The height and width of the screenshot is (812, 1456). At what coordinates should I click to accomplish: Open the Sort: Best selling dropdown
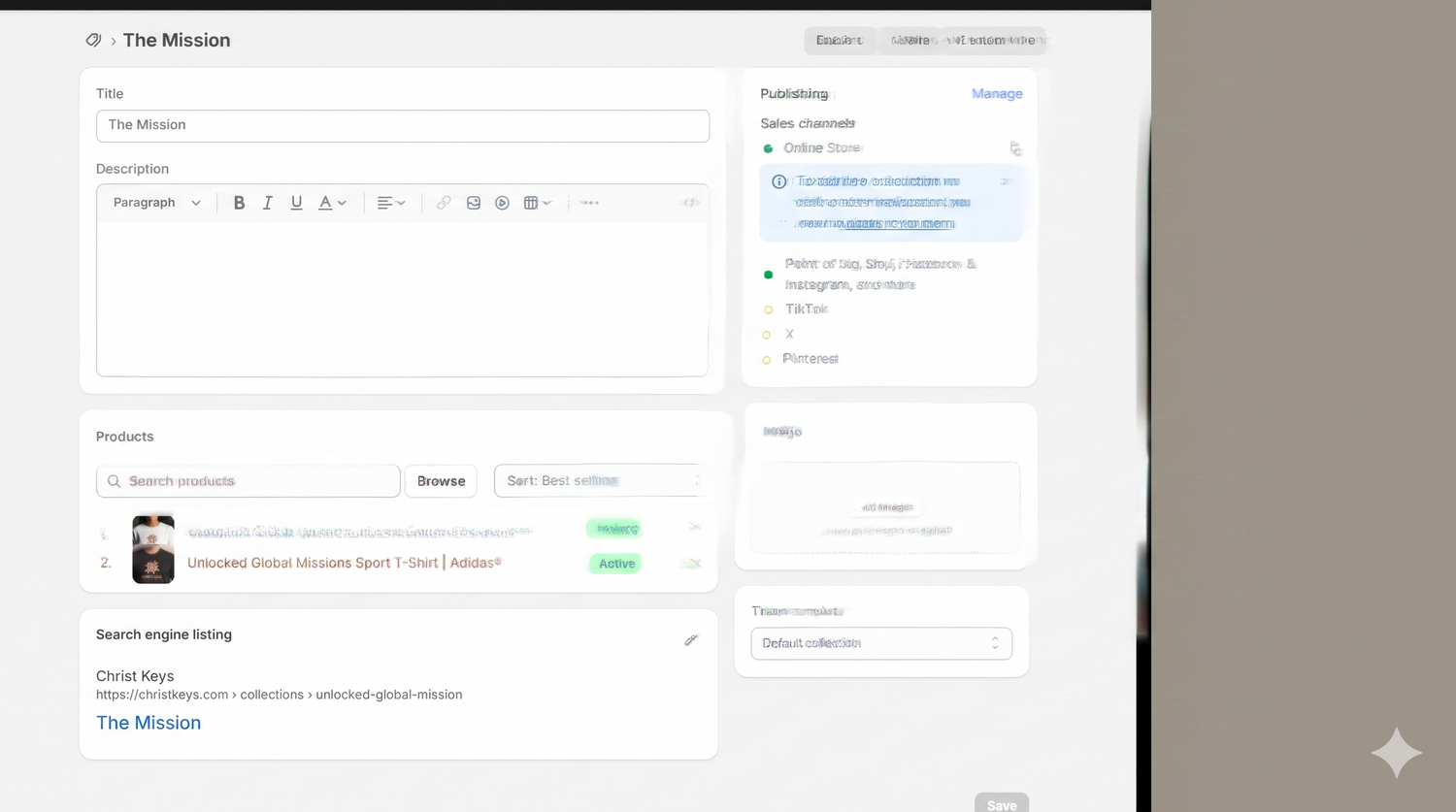click(598, 481)
